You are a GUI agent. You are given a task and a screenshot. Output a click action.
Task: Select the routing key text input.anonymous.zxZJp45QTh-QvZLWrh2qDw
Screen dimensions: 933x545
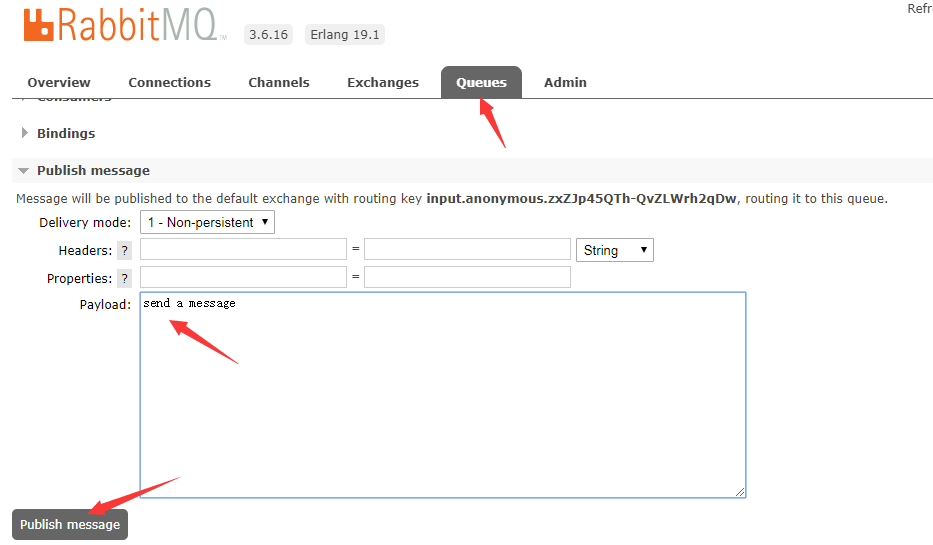581,199
